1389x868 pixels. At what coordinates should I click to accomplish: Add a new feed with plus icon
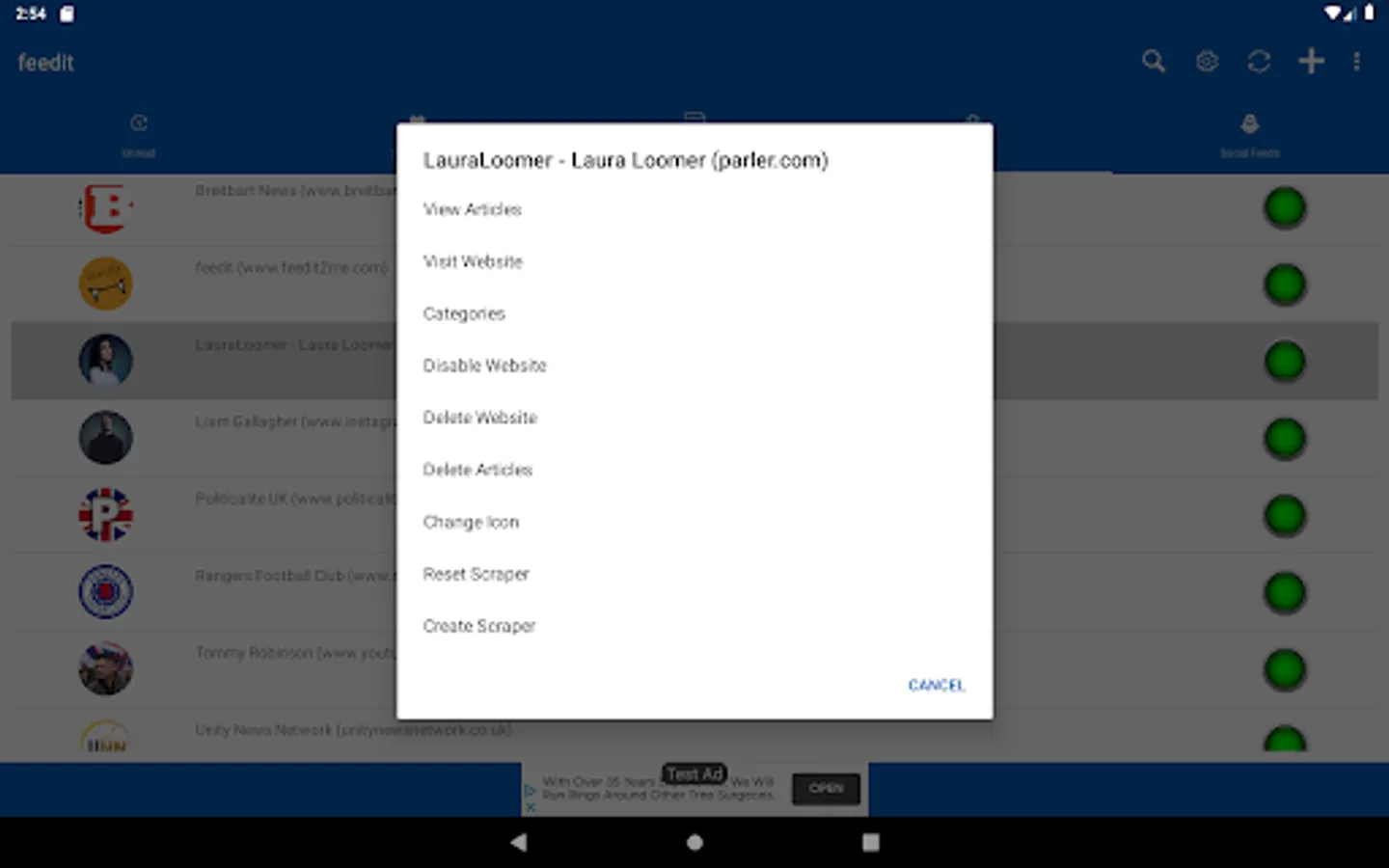[x=1311, y=62]
